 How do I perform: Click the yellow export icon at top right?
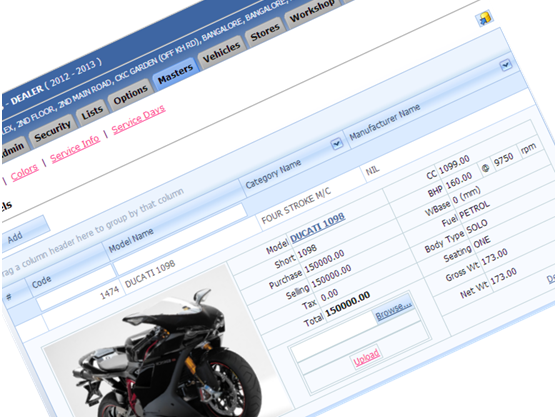pyautogui.click(x=485, y=18)
